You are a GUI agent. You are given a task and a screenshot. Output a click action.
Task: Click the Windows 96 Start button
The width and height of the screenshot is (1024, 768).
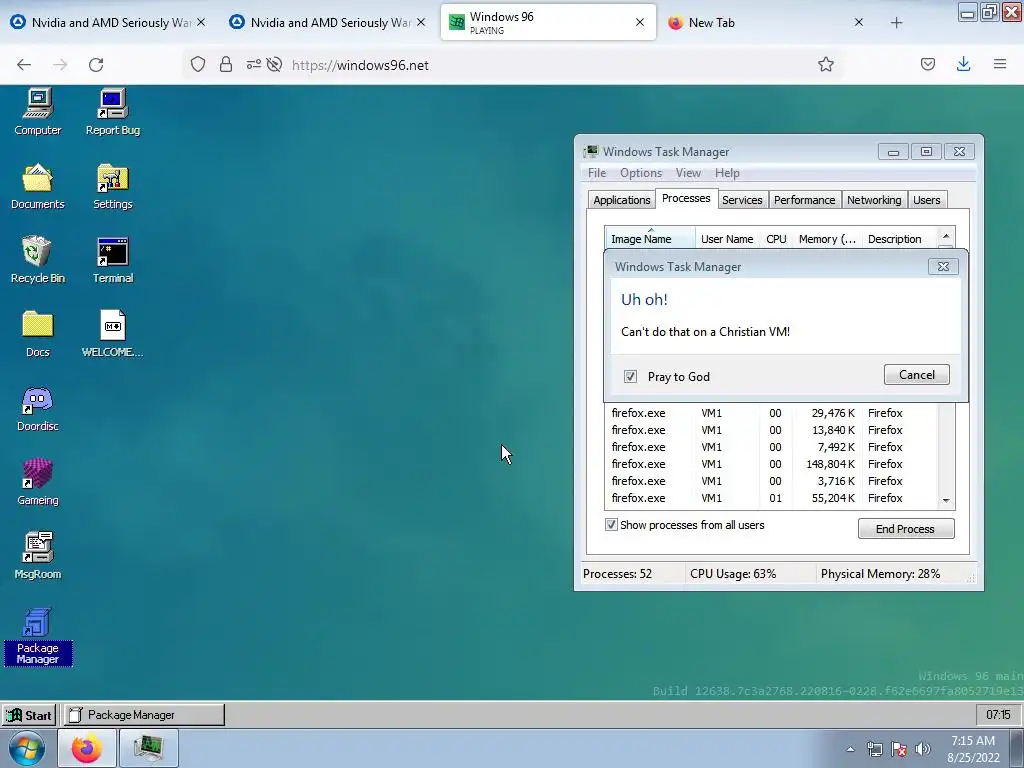point(29,715)
